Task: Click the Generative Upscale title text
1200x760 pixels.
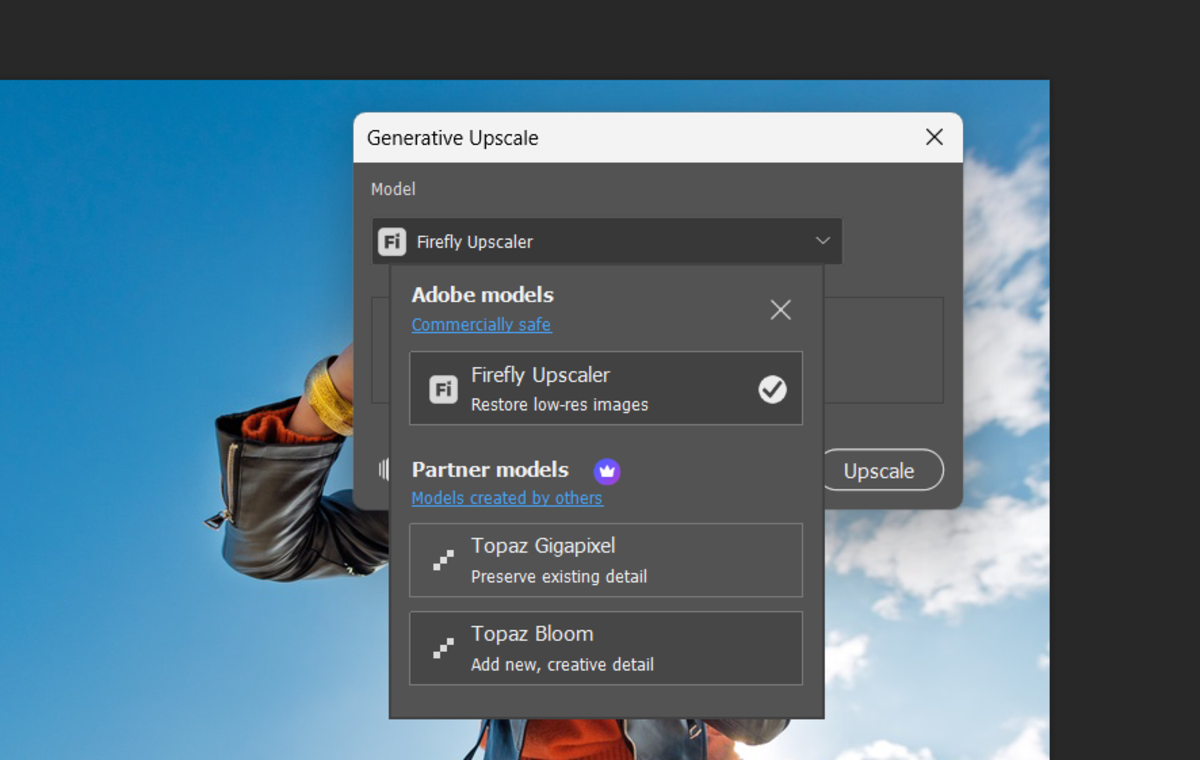Action: pyautogui.click(x=453, y=138)
